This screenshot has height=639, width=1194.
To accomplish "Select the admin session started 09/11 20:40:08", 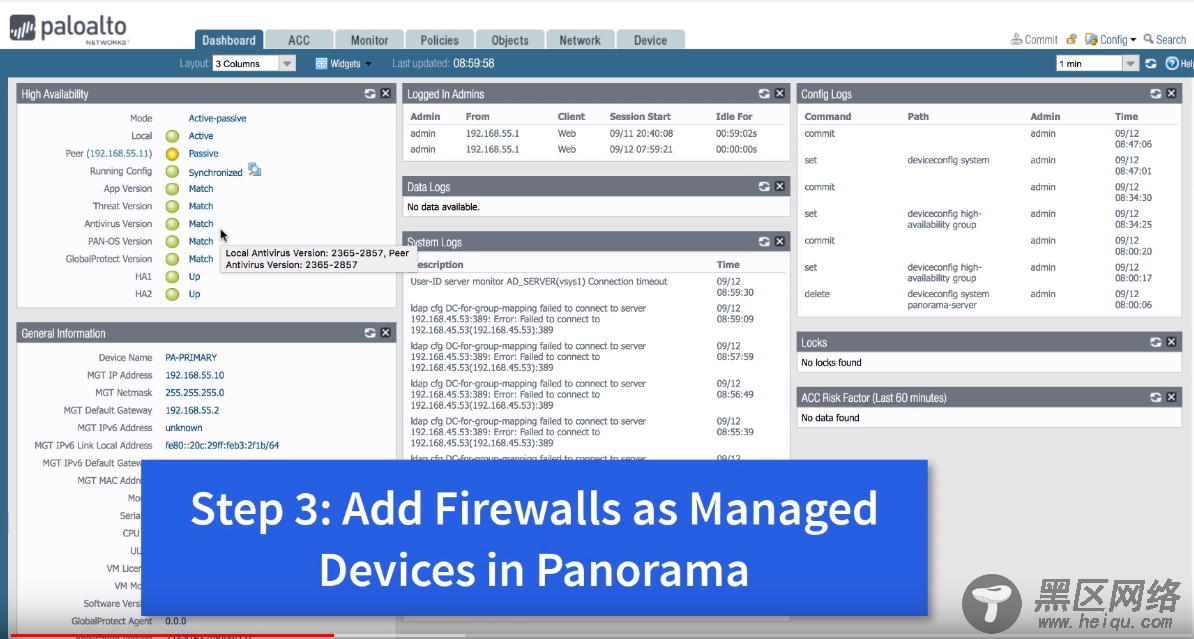I will pos(595,133).
